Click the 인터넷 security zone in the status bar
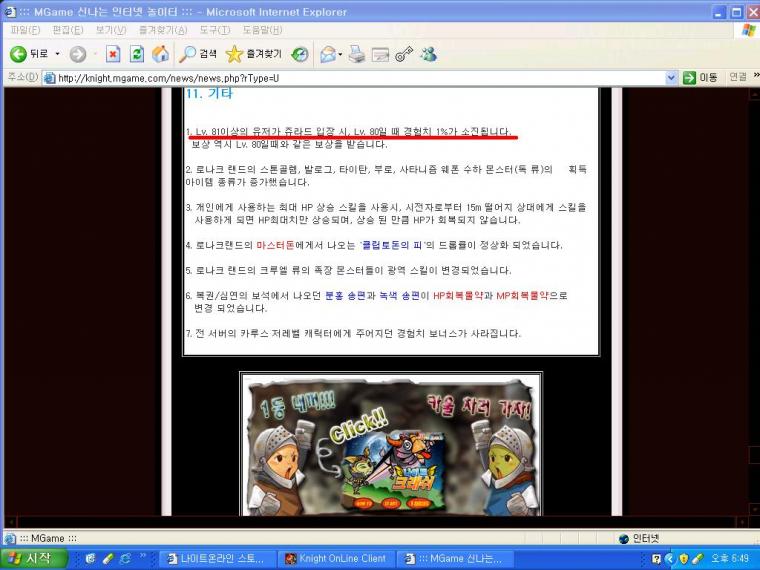 pyautogui.click(x=638, y=538)
